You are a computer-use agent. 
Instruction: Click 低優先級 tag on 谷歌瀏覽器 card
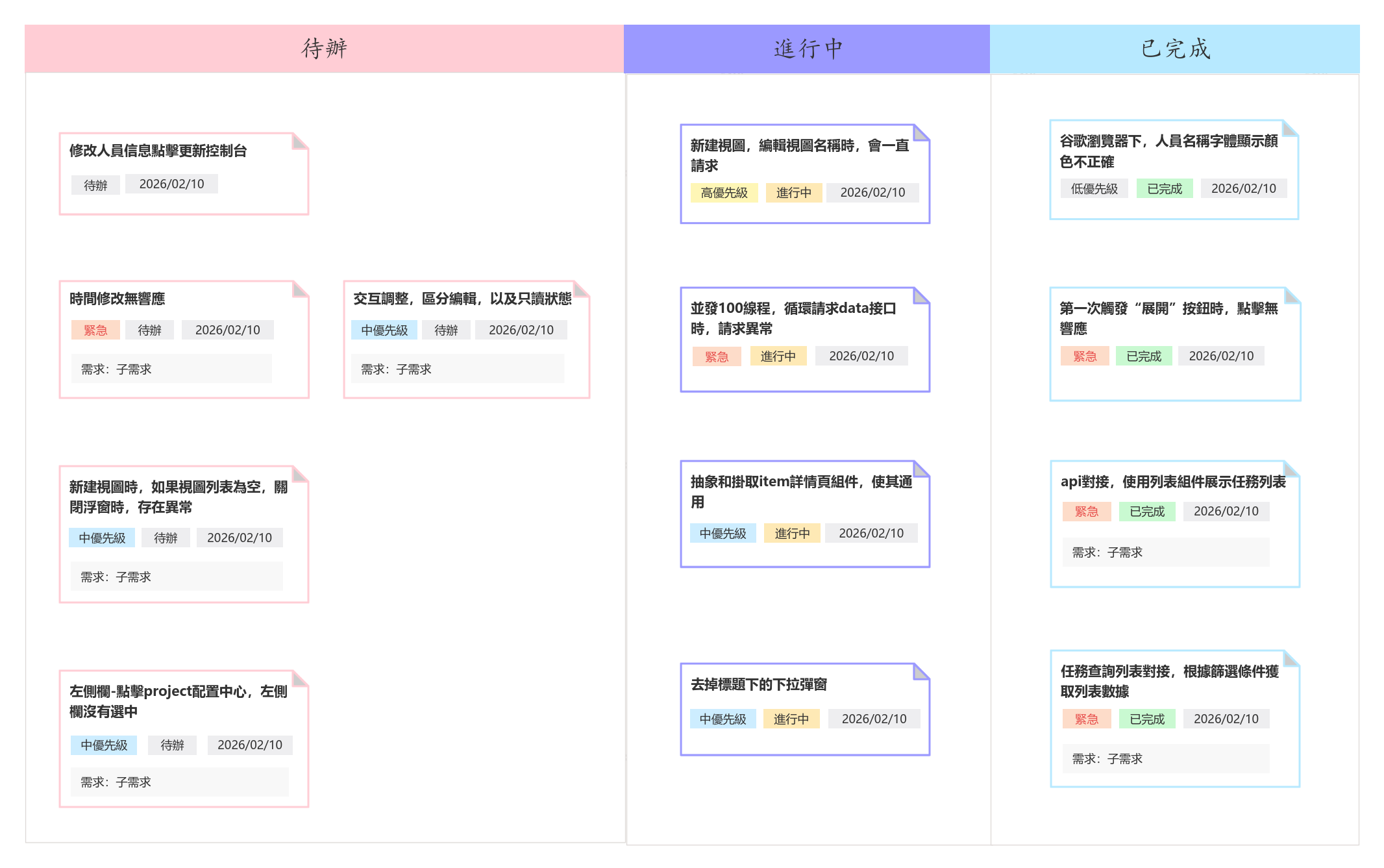click(1094, 189)
